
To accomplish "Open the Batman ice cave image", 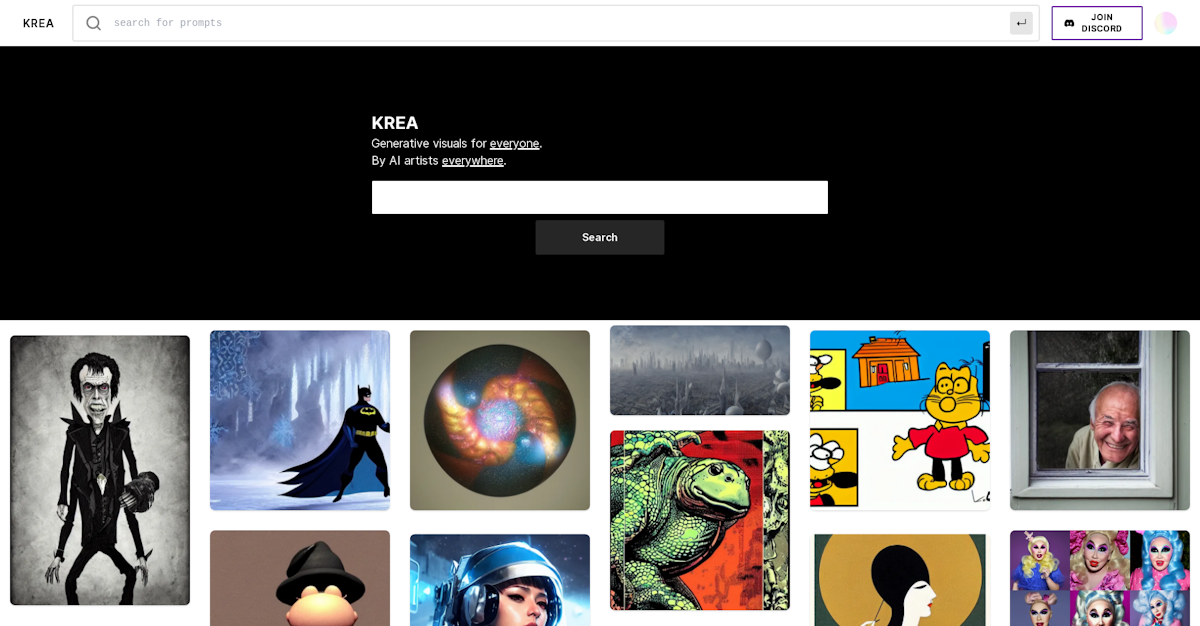I will 300,420.
